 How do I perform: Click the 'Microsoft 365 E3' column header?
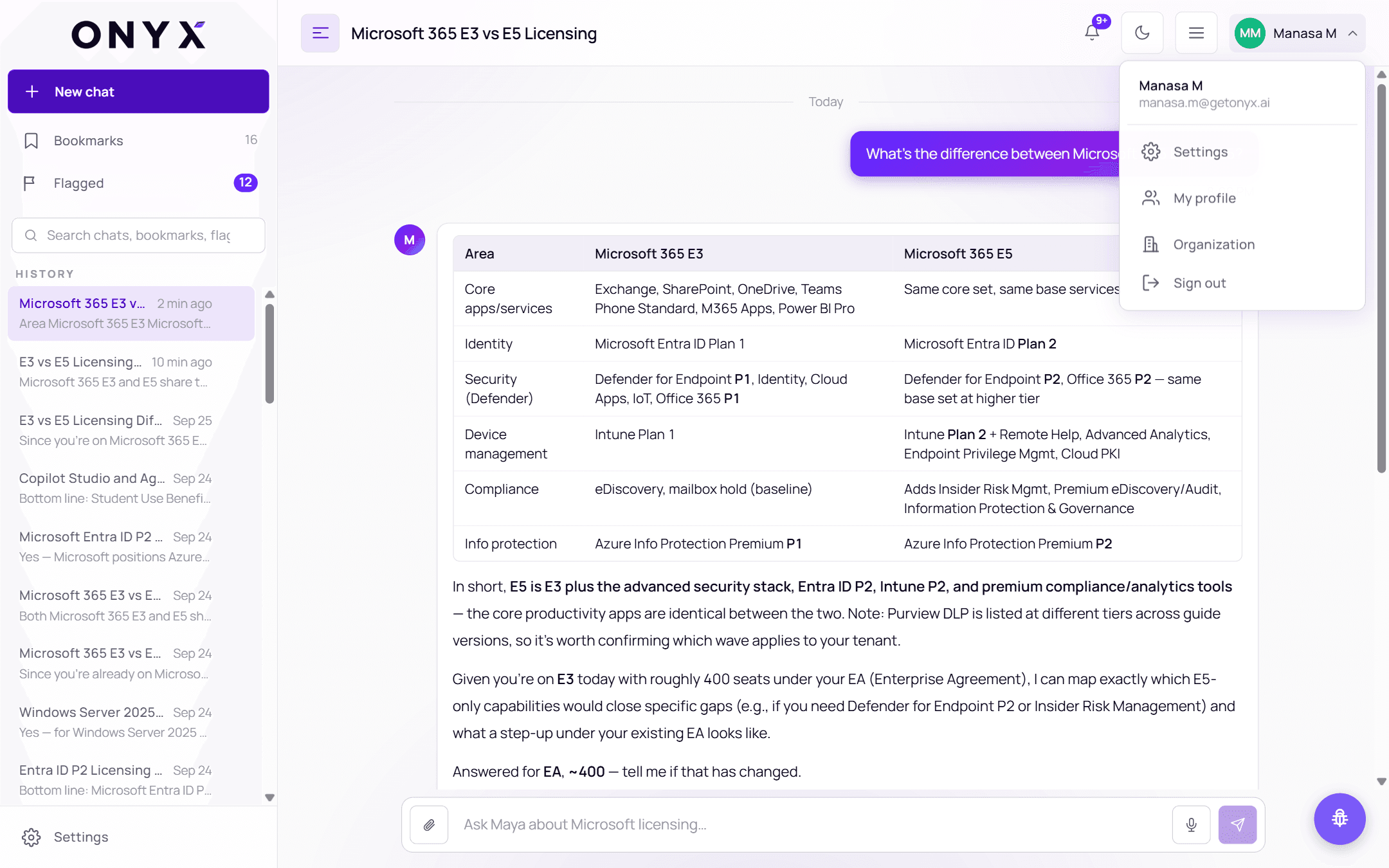pyautogui.click(x=649, y=253)
